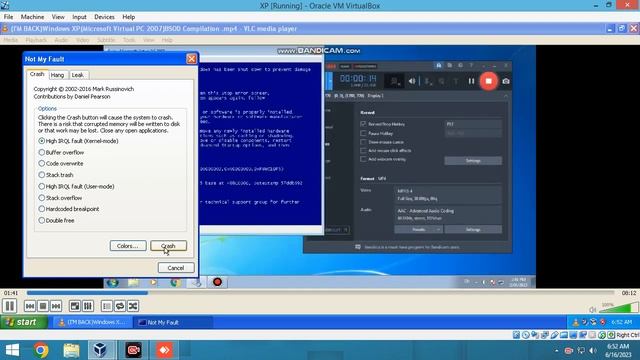Click the Crash button in Not My Fault
The image size is (640, 360).
(x=168, y=246)
